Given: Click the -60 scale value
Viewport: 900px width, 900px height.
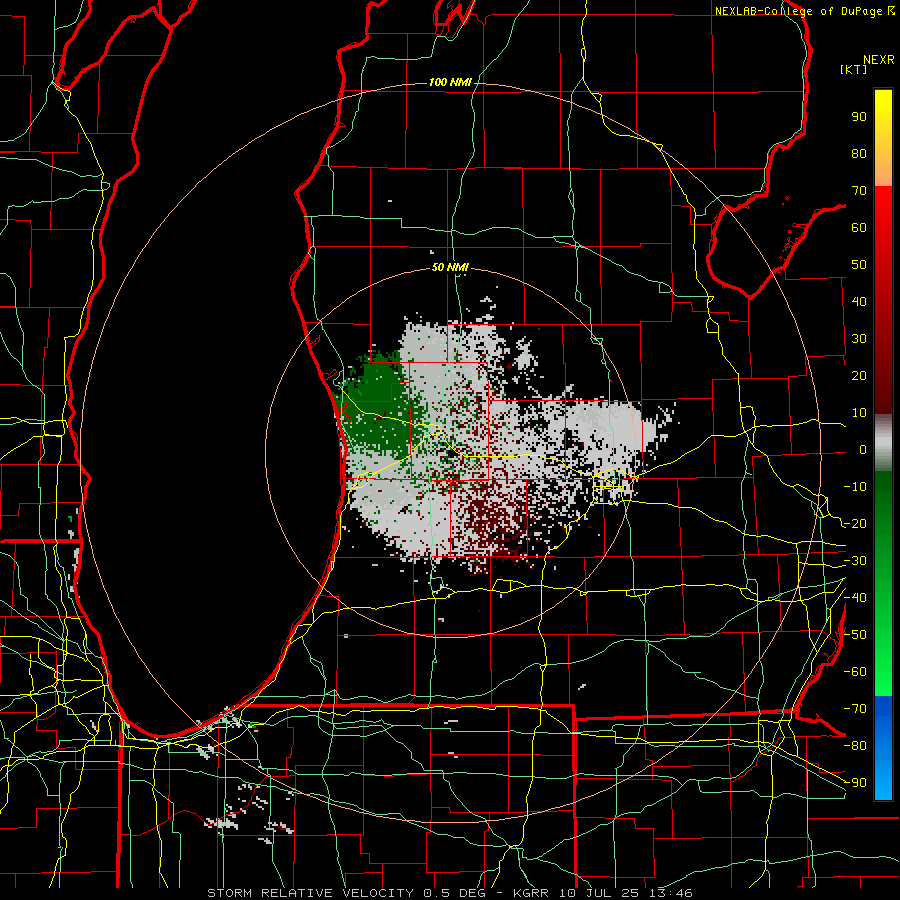Looking at the screenshot, I should tap(855, 672).
